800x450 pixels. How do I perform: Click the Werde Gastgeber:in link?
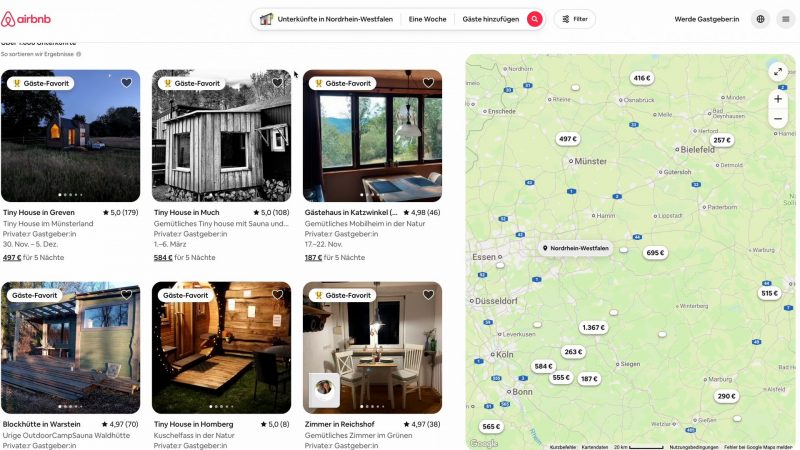coord(707,19)
